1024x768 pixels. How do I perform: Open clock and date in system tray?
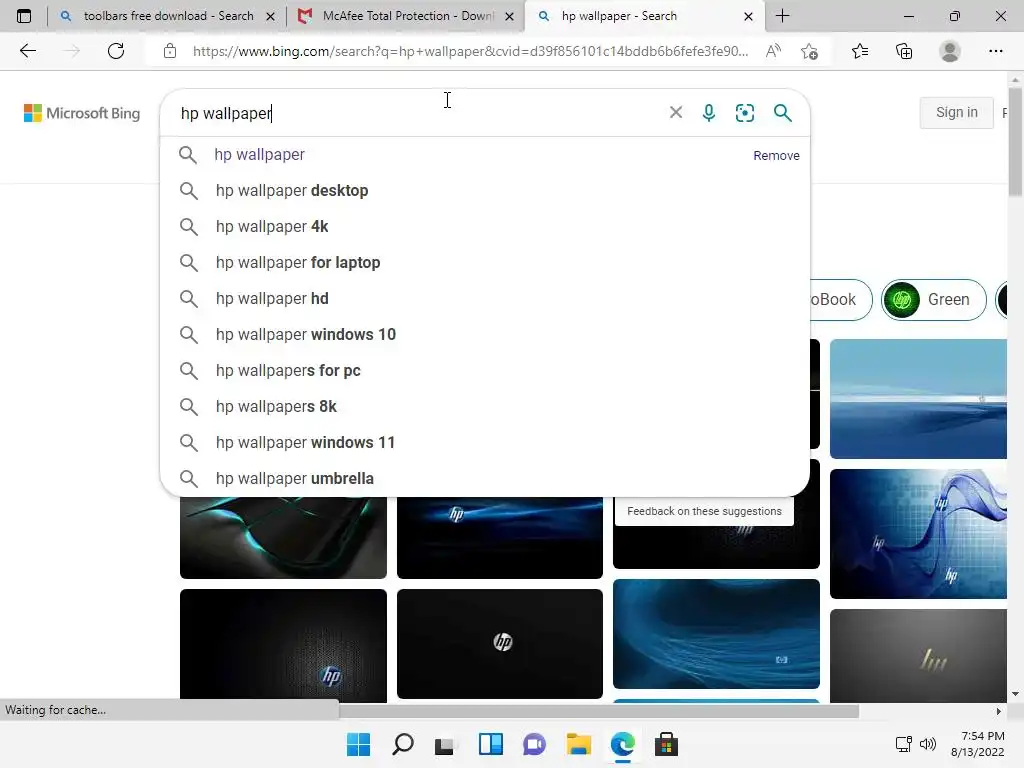[x=977, y=744]
